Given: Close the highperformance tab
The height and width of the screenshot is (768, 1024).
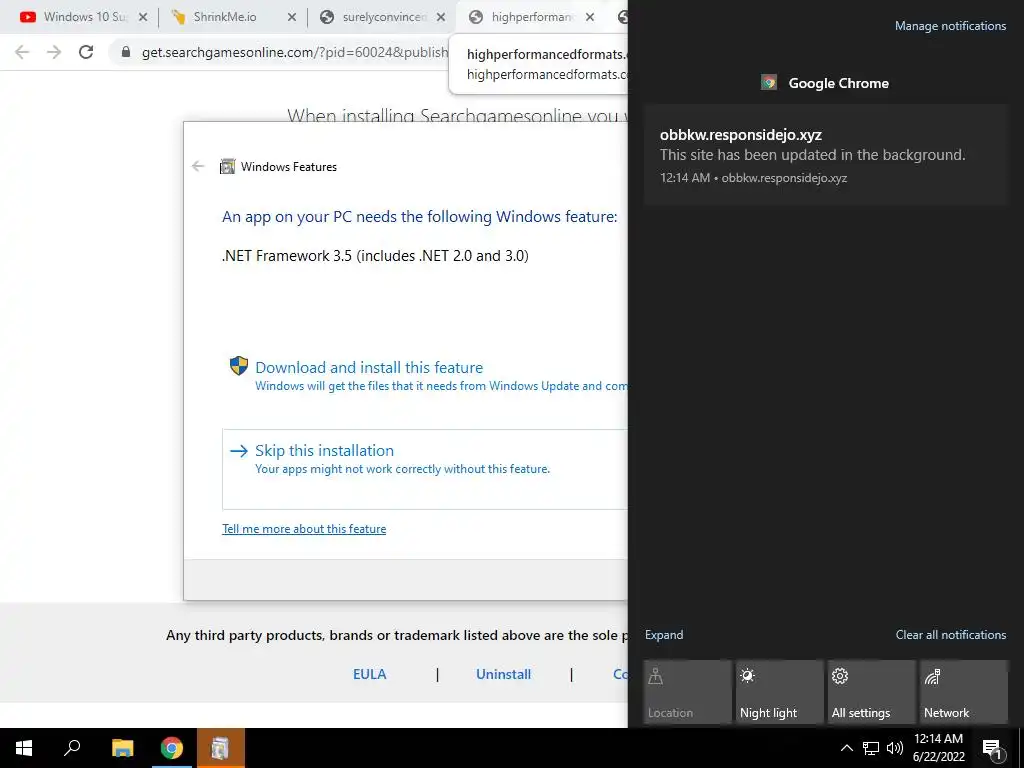Looking at the screenshot, I should 590,17.
